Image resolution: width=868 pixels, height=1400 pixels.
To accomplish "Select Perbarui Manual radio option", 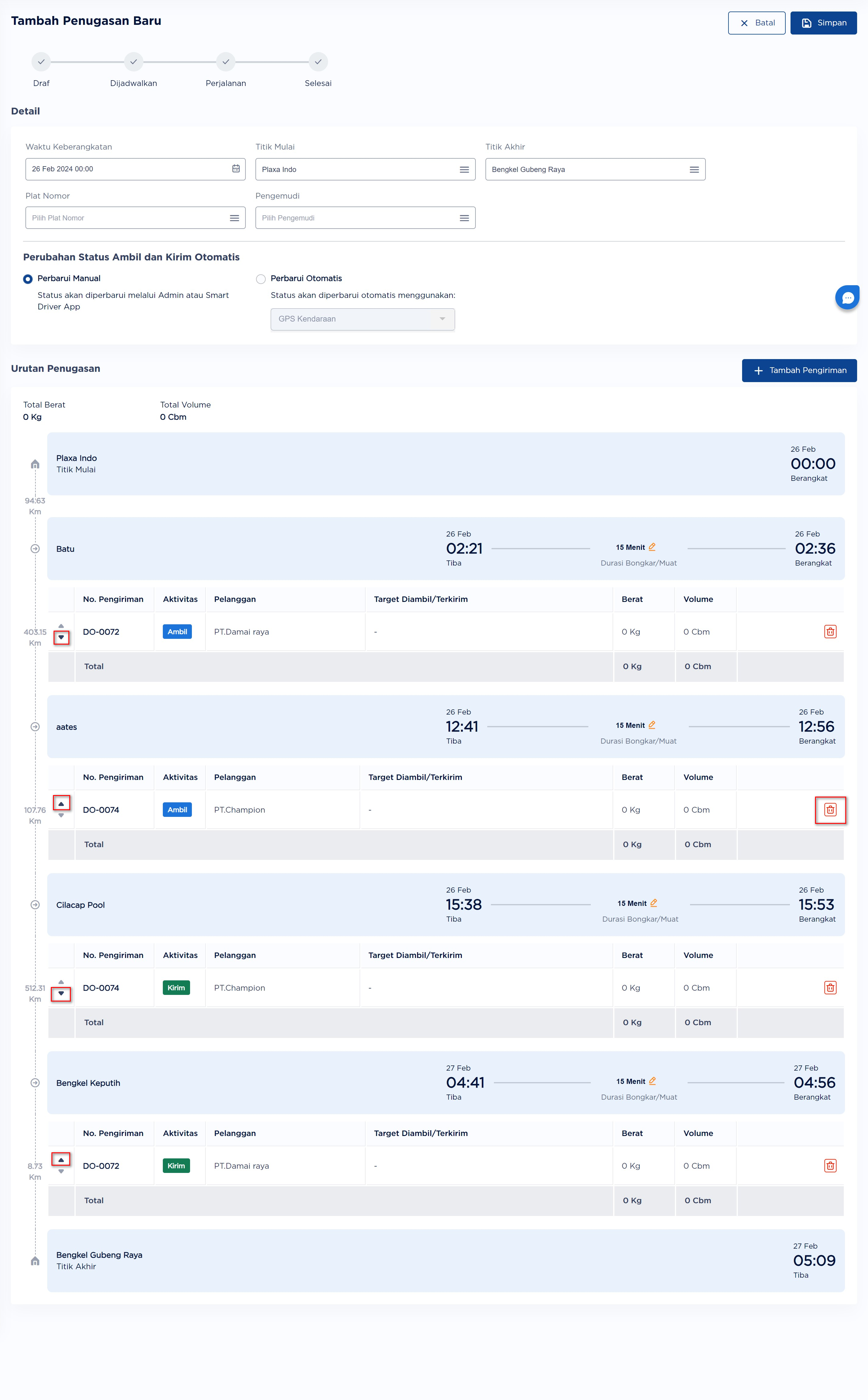I will [28, 279].
